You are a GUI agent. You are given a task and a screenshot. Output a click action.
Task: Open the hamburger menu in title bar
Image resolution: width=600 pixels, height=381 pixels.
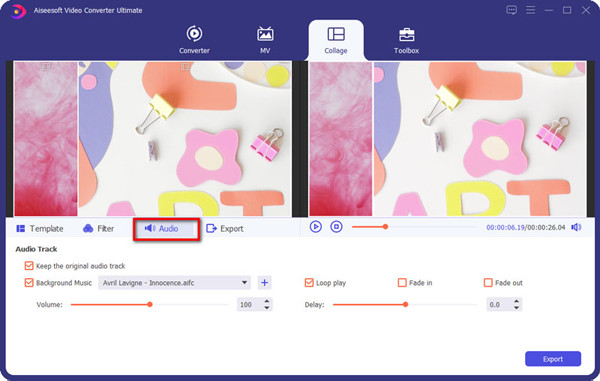(530, 10)
